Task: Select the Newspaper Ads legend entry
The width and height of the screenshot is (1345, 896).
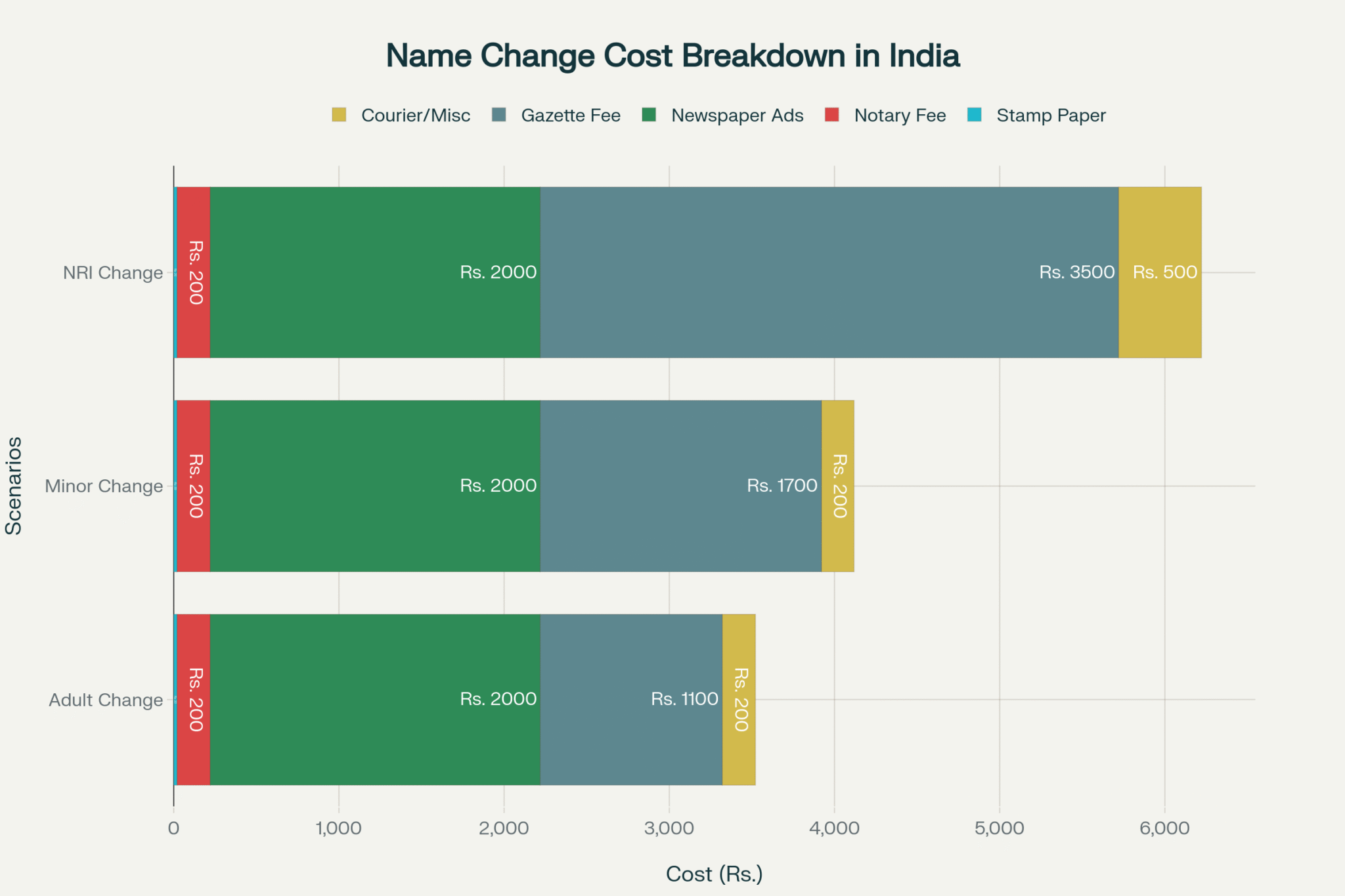Action: pos(736,116)
